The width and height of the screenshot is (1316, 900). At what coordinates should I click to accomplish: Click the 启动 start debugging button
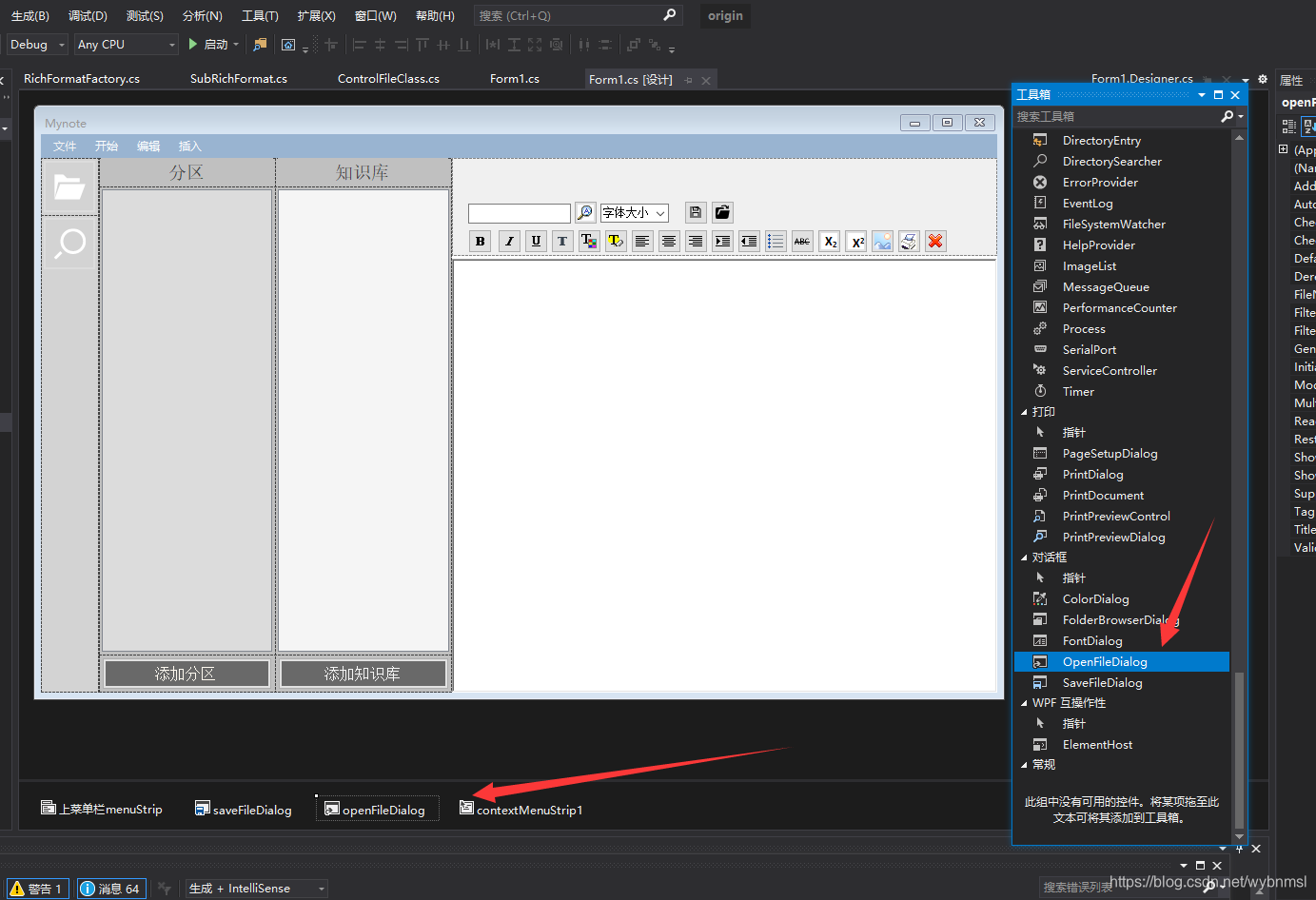pyautogui.click(x=211, y=44)
